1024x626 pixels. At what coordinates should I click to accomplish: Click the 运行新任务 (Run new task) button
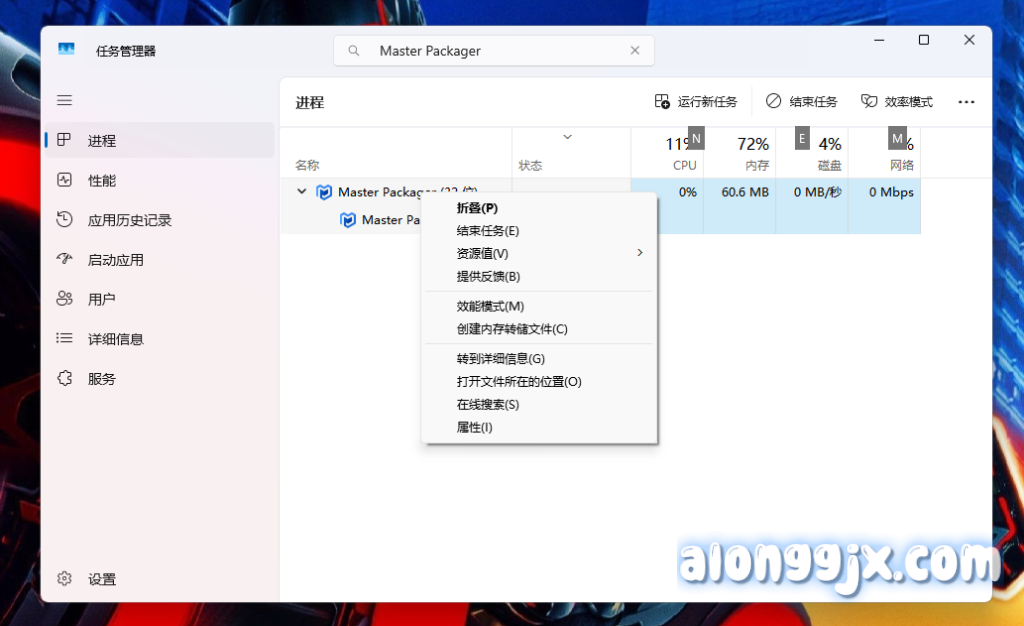click(697, 101)
